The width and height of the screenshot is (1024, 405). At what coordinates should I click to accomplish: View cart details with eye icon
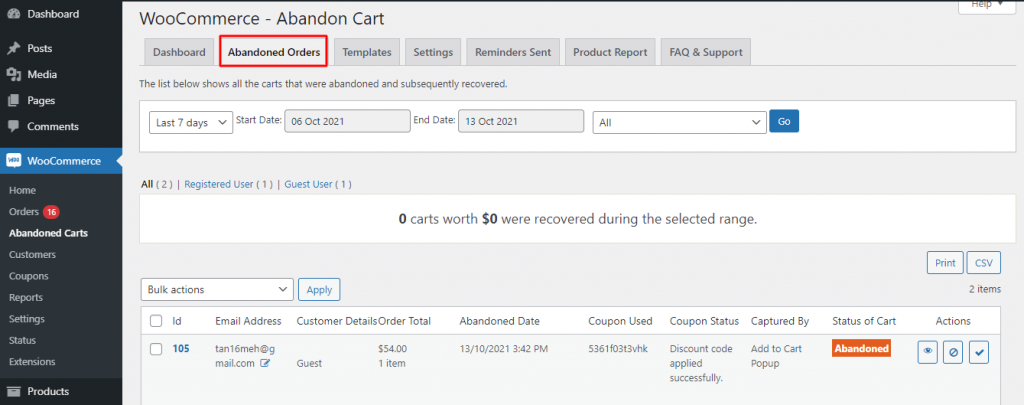click(927, 353)
